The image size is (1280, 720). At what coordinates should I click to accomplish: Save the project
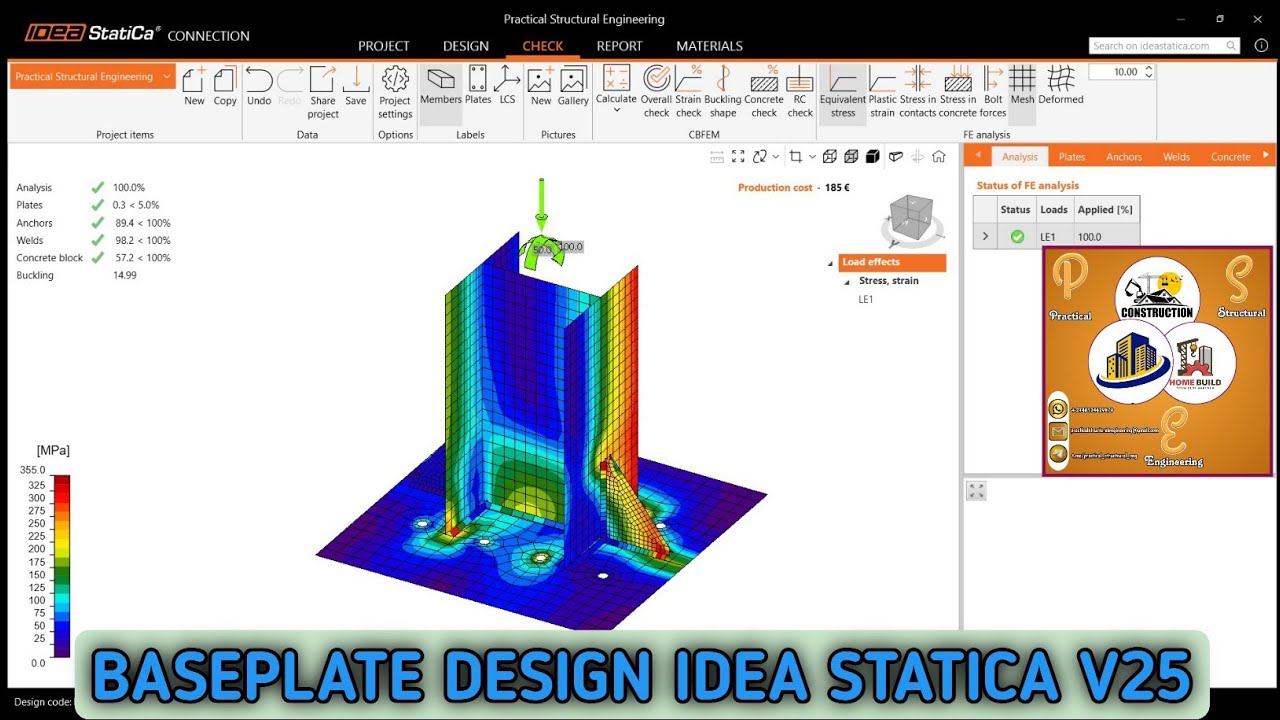(x=356, y=86)
